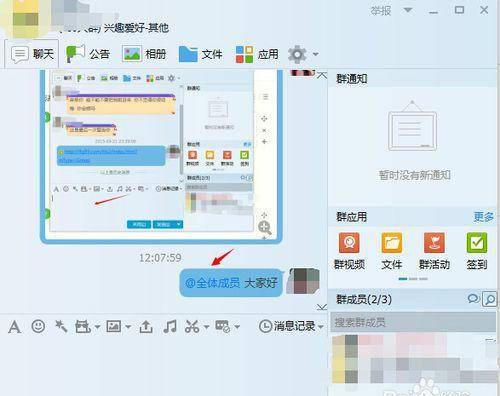Click the group gift box icon

tap(82, 327)
